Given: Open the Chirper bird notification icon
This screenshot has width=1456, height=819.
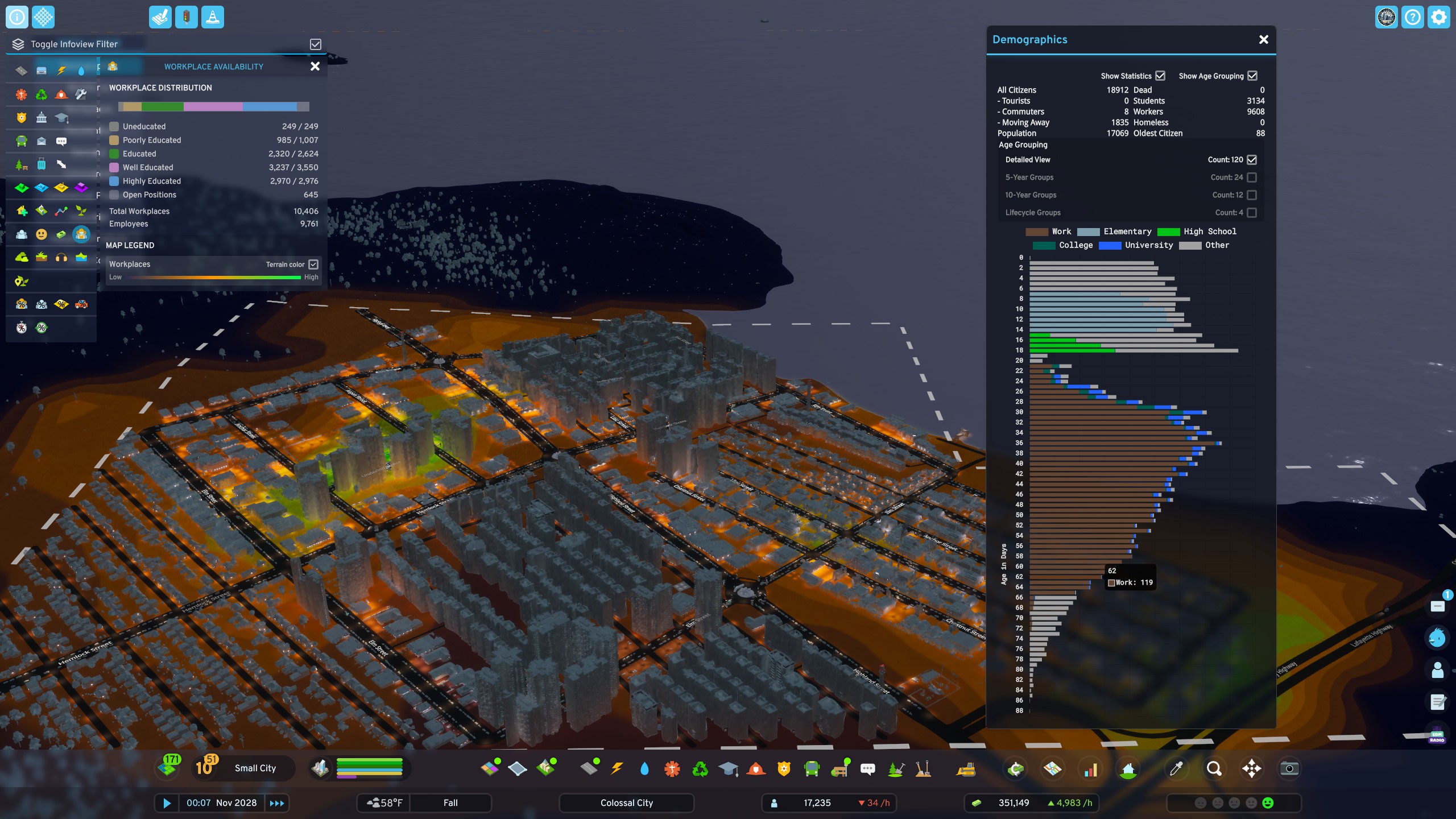Looking at the screenshot, I should 1437,638.
